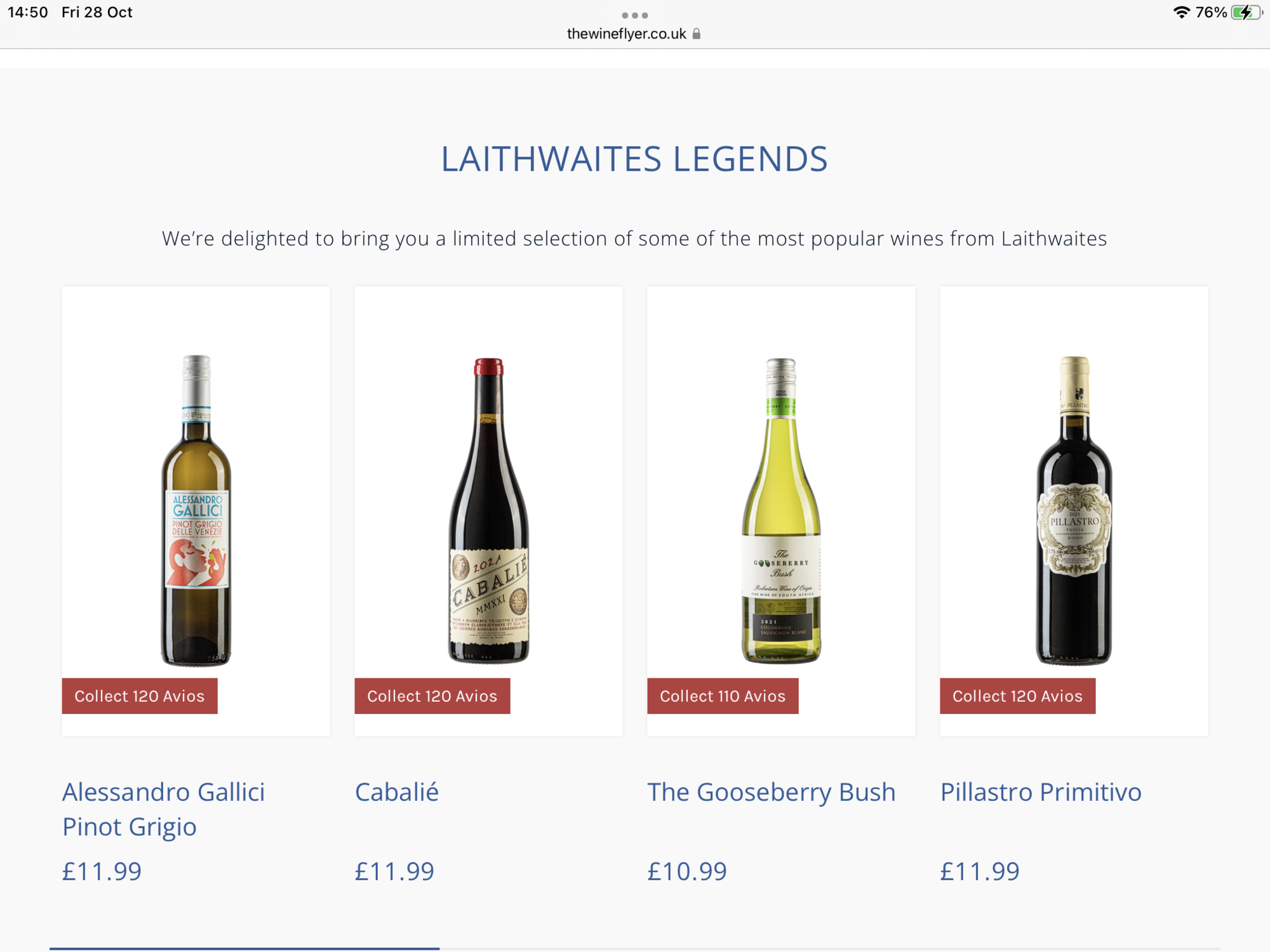Click the £10.99 price of Gooseberry Bush
The image size is (1270, 952).
[x=687, y=871]
